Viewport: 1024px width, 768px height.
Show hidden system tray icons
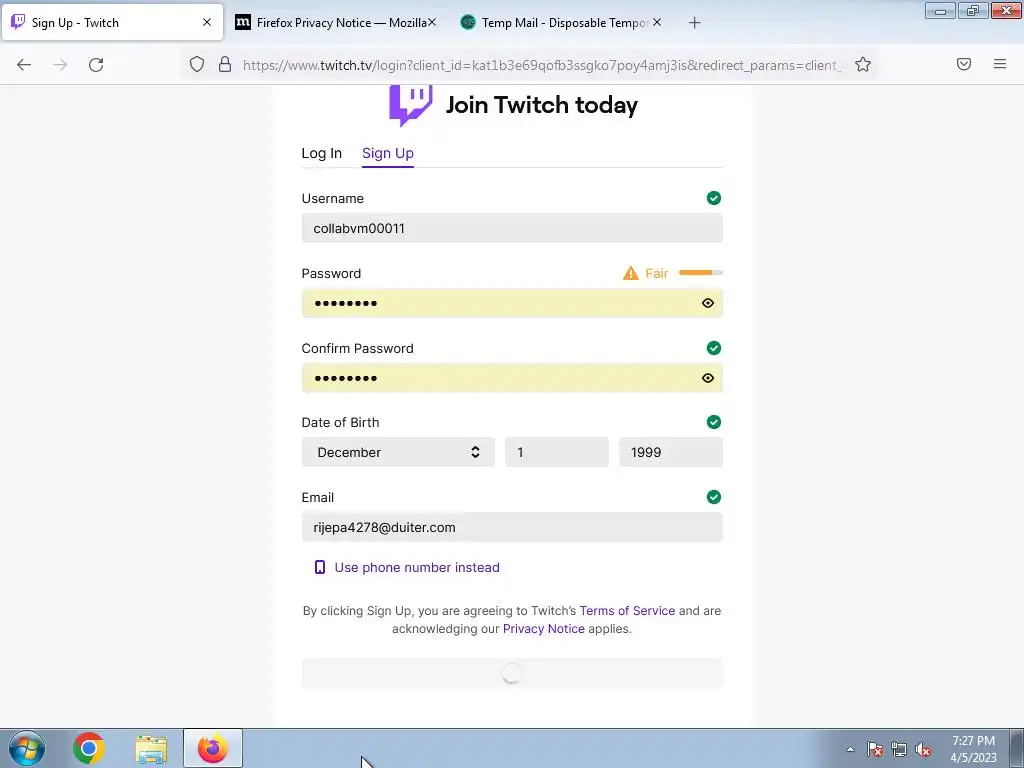tap(850, 749)
